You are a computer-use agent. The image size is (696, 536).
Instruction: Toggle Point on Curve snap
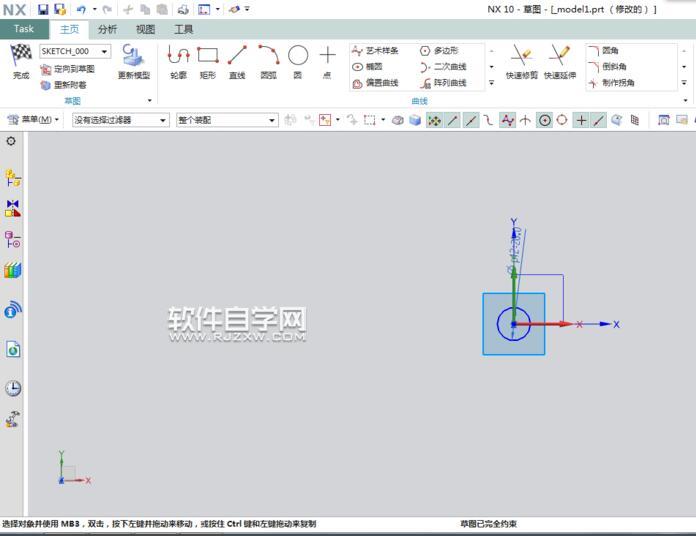coord(599,120)
